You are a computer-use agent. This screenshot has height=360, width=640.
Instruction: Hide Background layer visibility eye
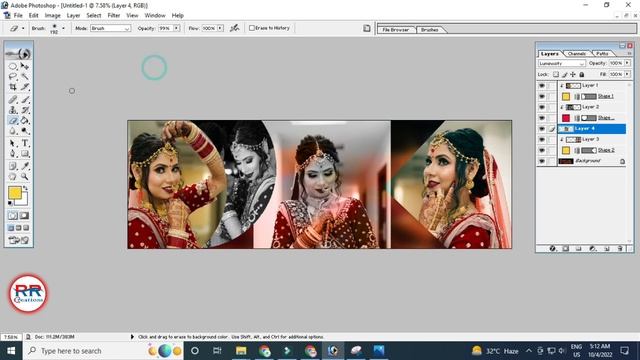542,161
